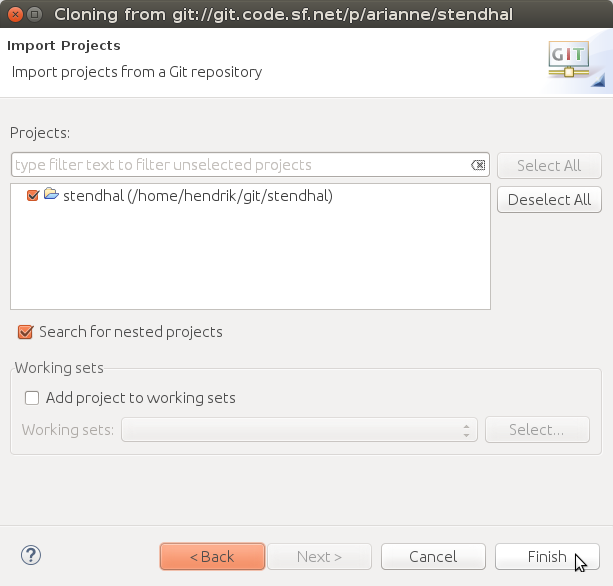Click the Next button
613x586 pixels.
(x=319, y=557)
